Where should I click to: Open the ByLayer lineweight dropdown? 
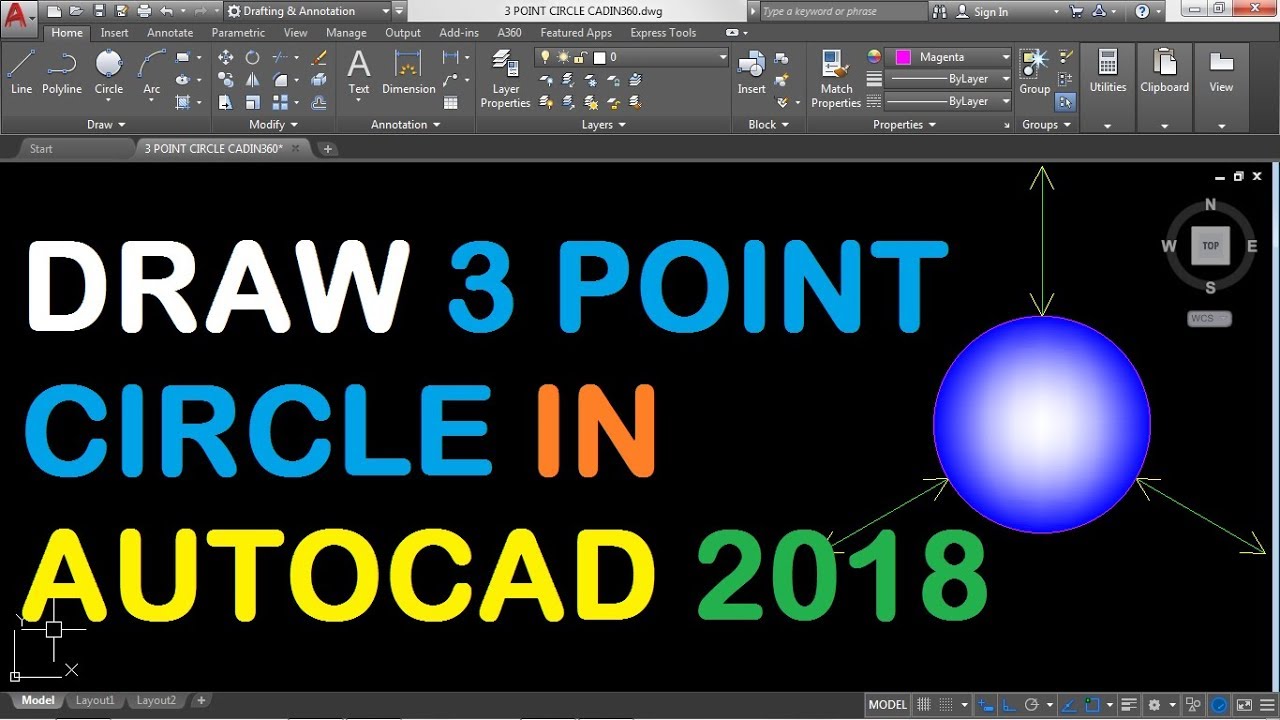pyautogui.click(x=949, y=79)
